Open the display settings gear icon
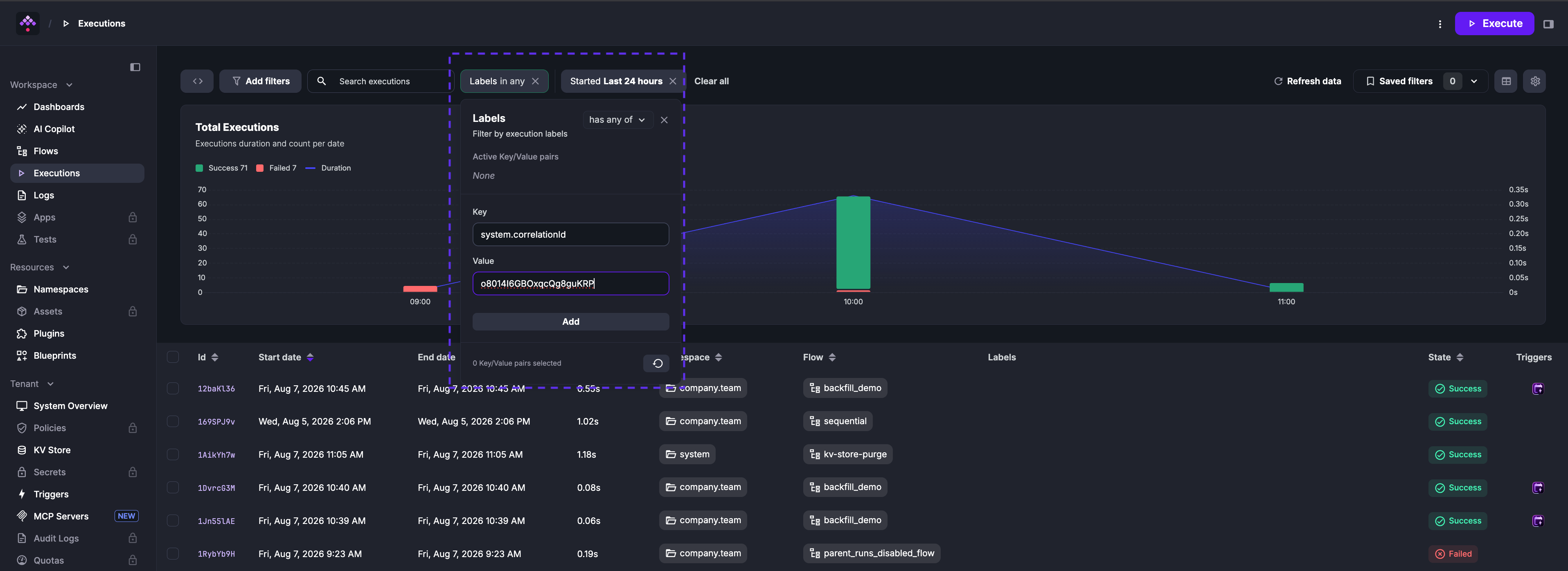1568x571 pixels. [1534, 81]
